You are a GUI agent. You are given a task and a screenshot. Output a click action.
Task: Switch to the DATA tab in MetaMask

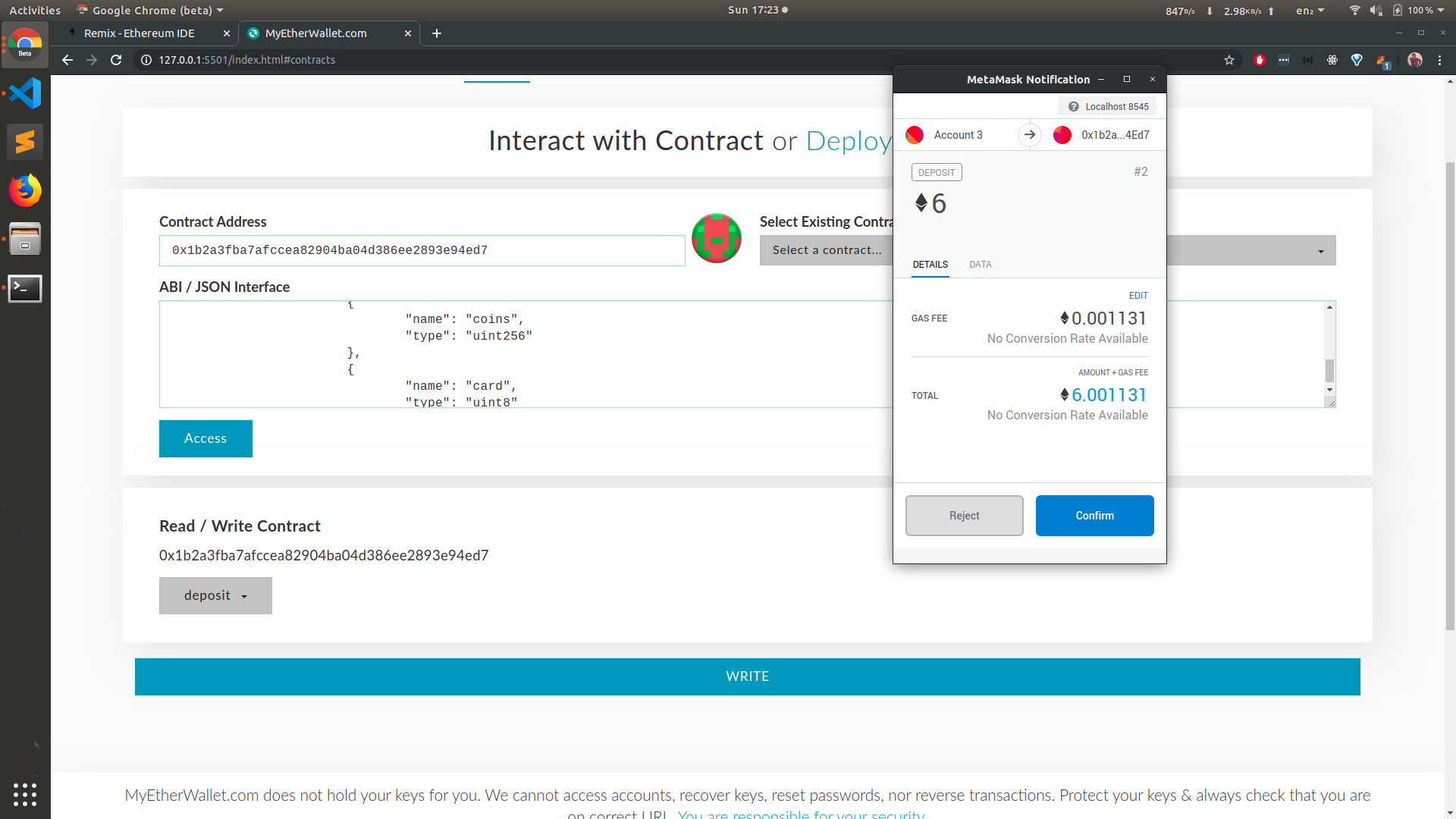coord(980,265)
